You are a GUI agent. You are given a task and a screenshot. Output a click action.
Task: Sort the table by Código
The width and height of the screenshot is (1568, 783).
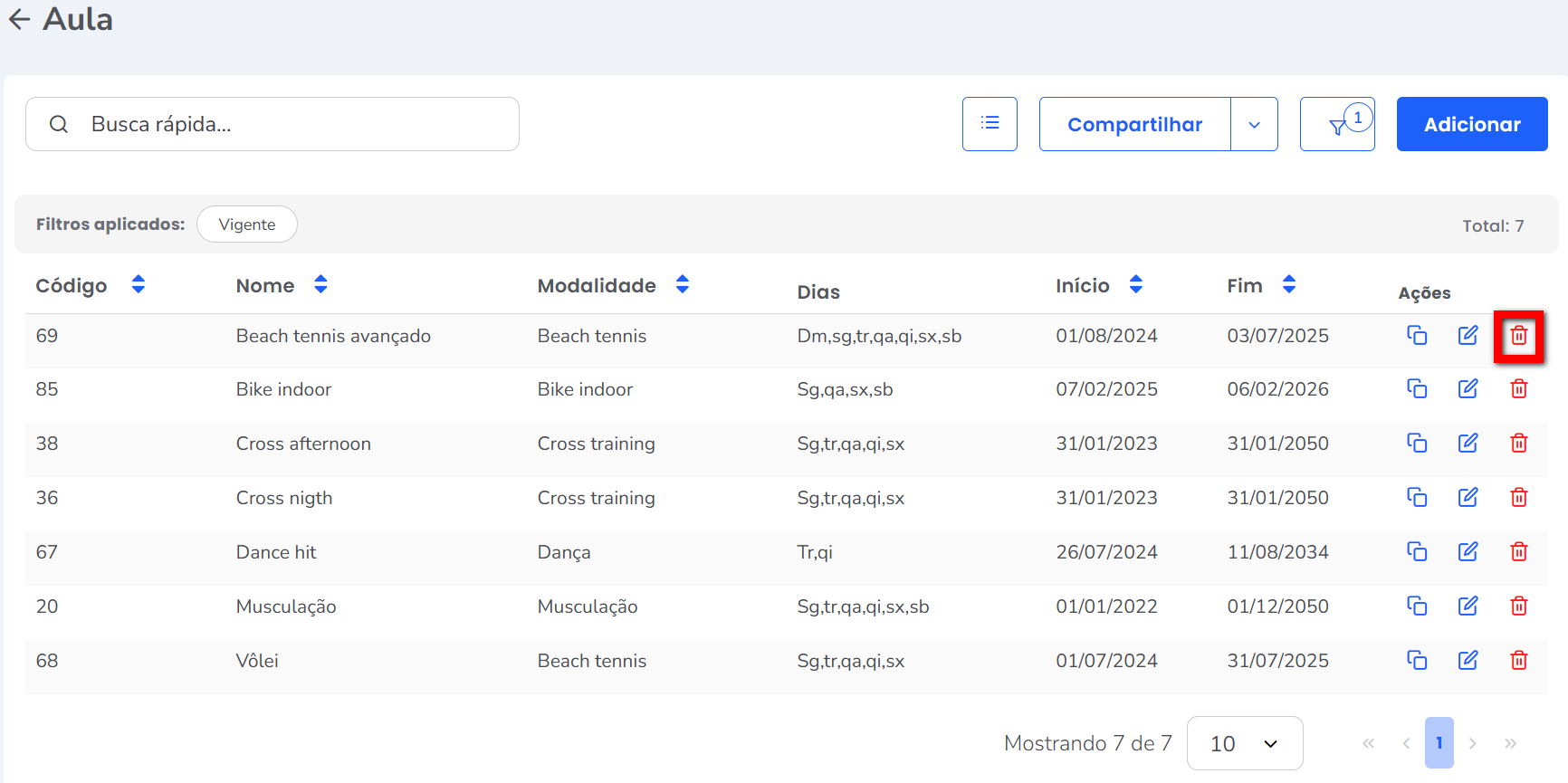pos(139,284)
